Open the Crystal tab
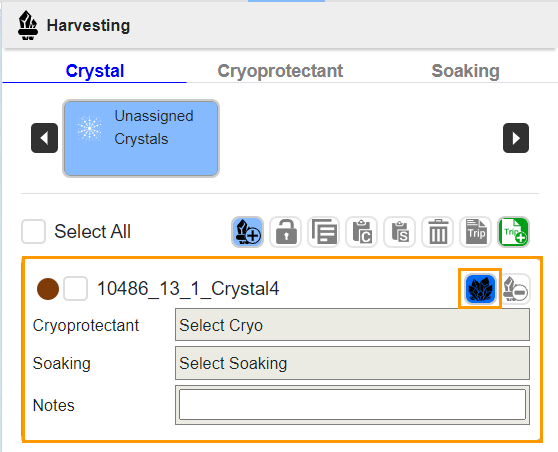 (95, 71)
